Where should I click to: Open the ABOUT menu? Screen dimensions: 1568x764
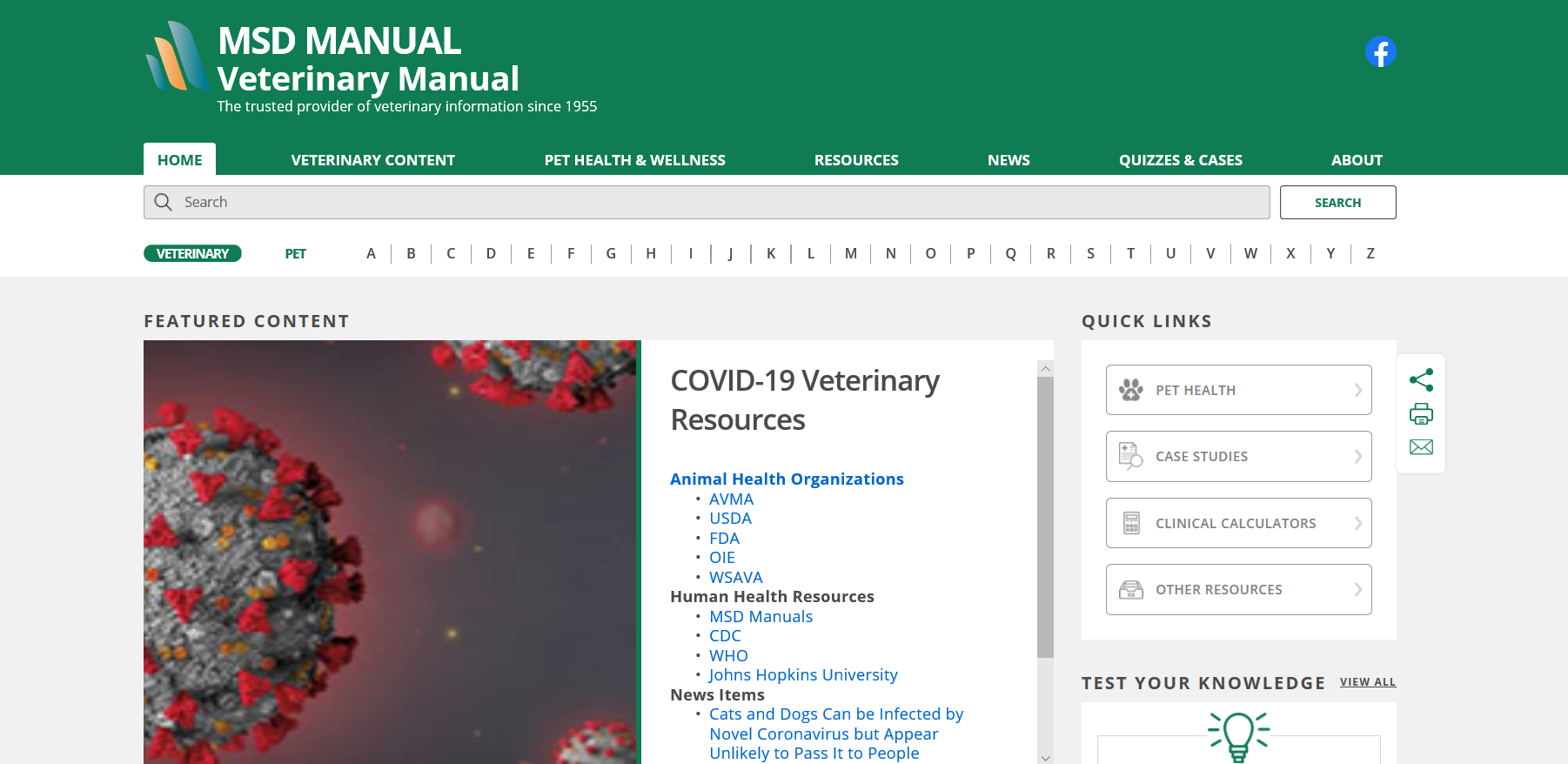point(1357,160)
